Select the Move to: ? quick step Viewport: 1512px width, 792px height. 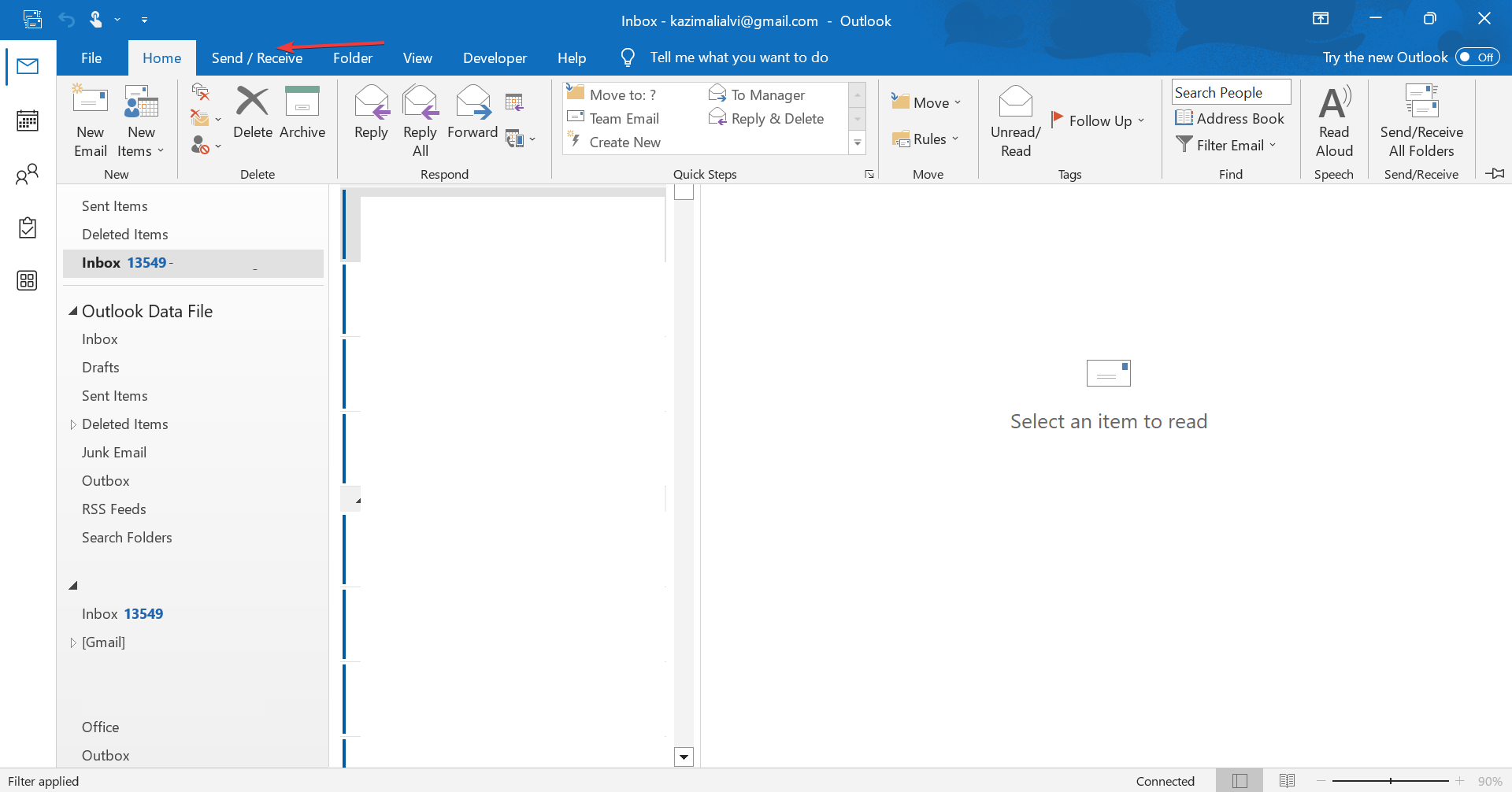tap(612, 94)
